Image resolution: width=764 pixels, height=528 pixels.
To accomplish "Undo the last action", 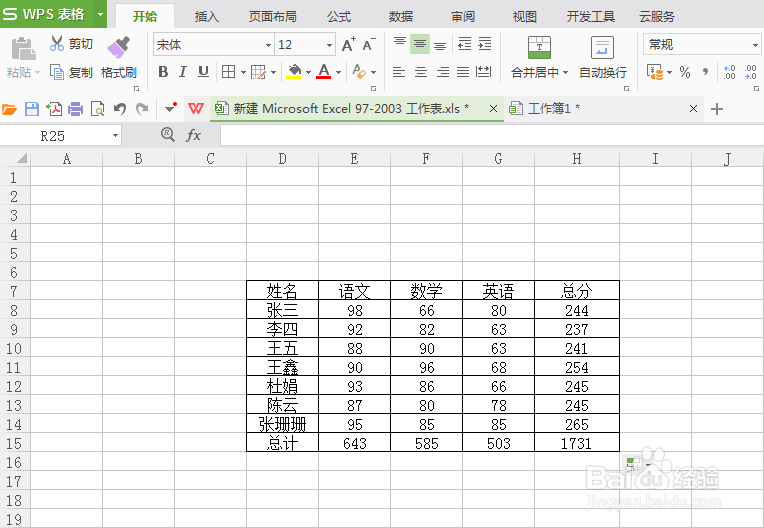I will click(x=120, y=109).
